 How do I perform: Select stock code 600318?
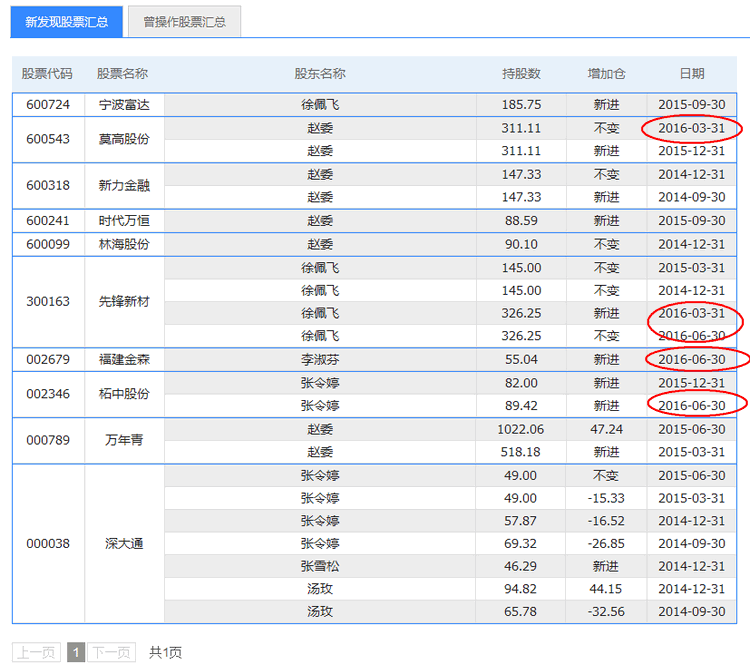pos(48,186)
